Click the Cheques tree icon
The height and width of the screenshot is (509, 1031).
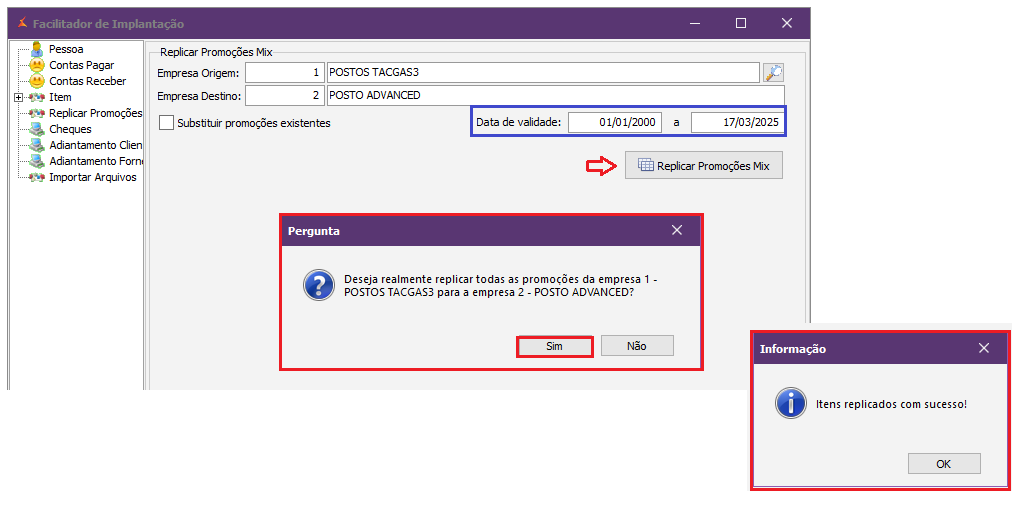click(x=37, y=129)
